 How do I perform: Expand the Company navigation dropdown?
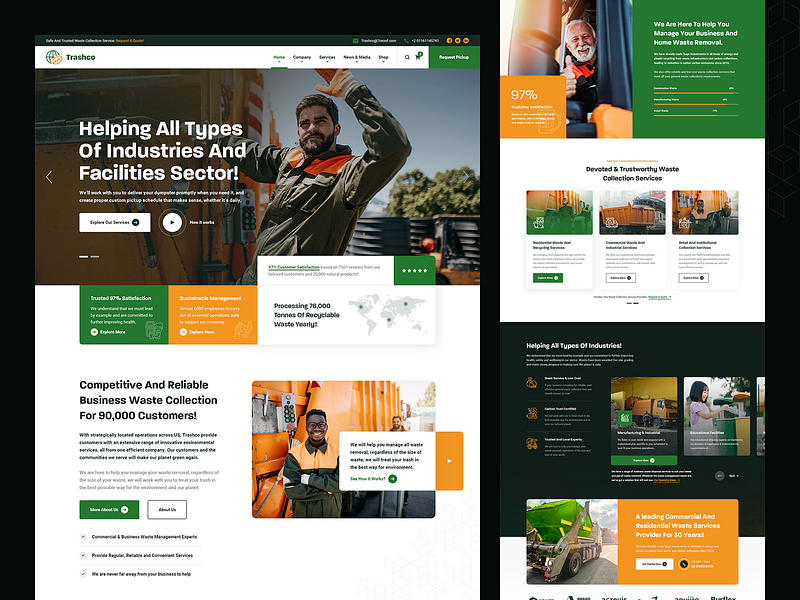tap(302, 57)
